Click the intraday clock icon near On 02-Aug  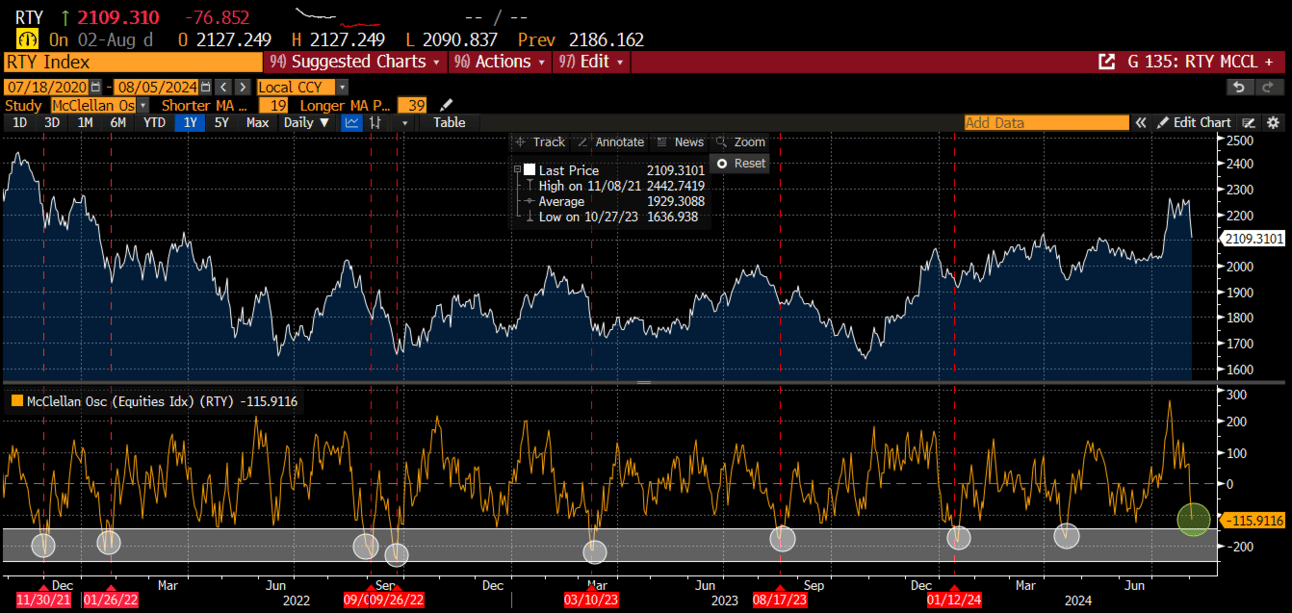28,40
